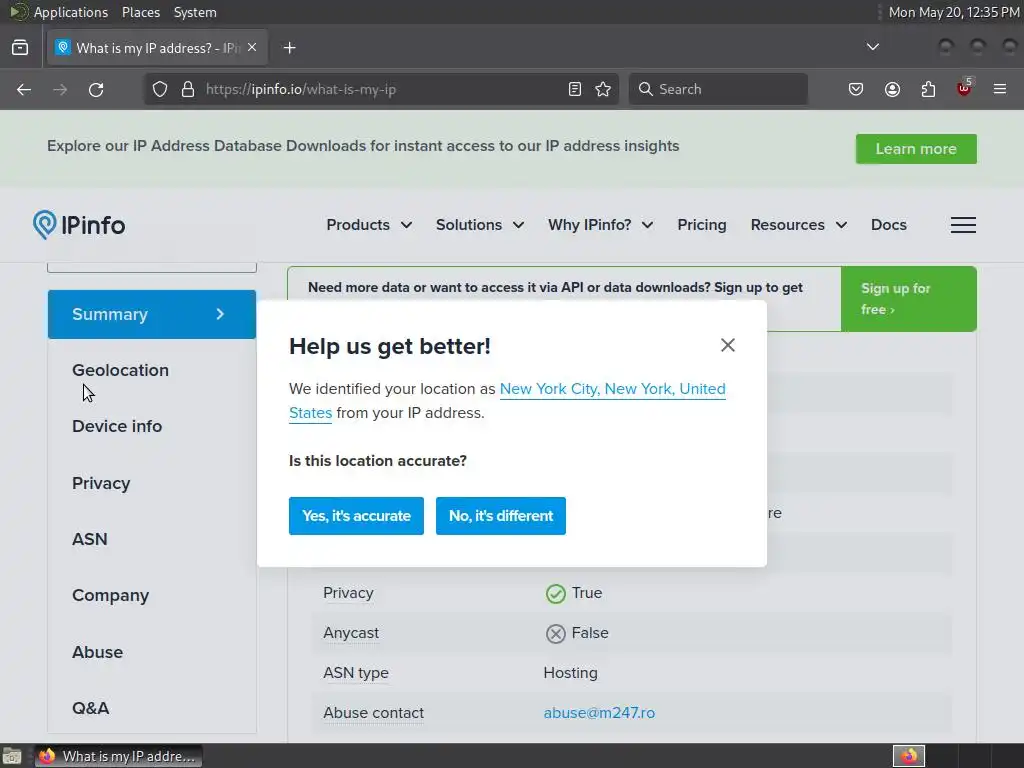The width and height of the screenshot is (1024, 768).
Task: Click the site security padlock icon
Action: point(188,89)
